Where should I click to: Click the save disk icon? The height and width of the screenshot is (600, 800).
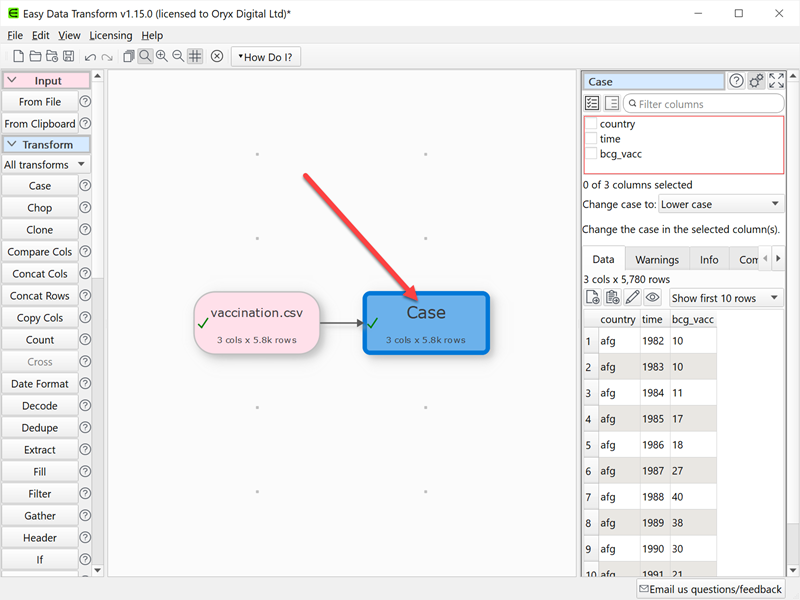pos(68,57)
